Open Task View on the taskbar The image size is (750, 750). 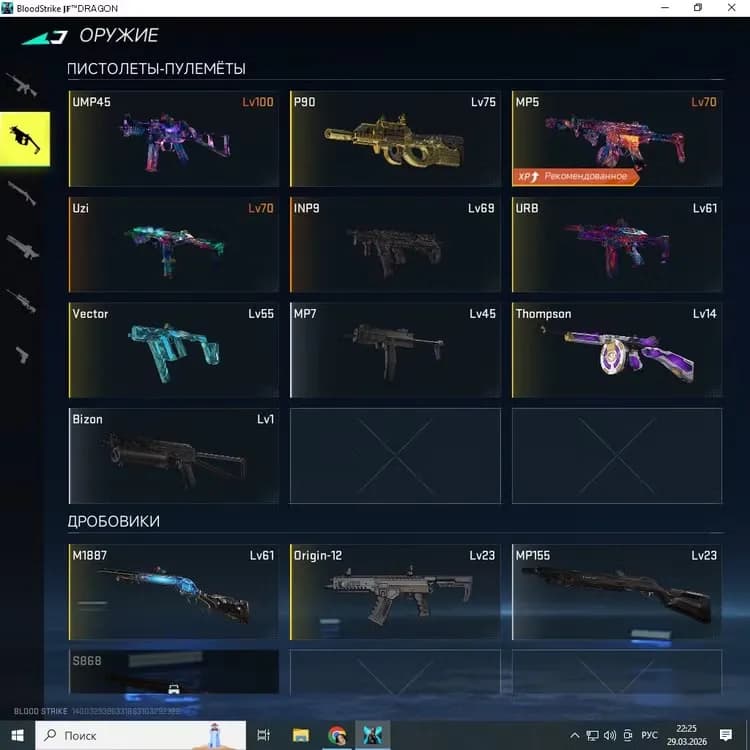(x=263, y=735)
